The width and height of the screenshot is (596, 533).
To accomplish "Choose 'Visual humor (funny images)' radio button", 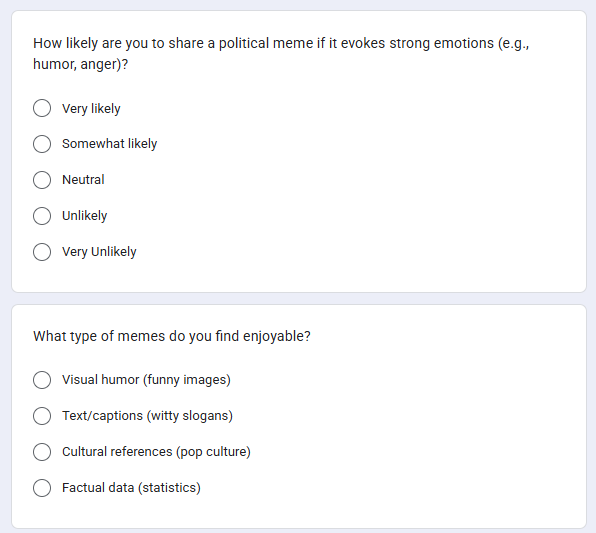I will 42,380.
